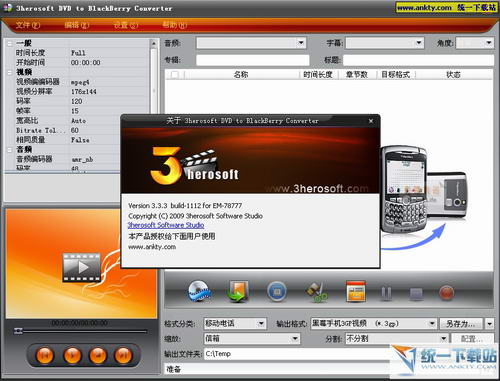Click the 章节数 column header
Screen dimensions: 500x381
click(357, 75)
